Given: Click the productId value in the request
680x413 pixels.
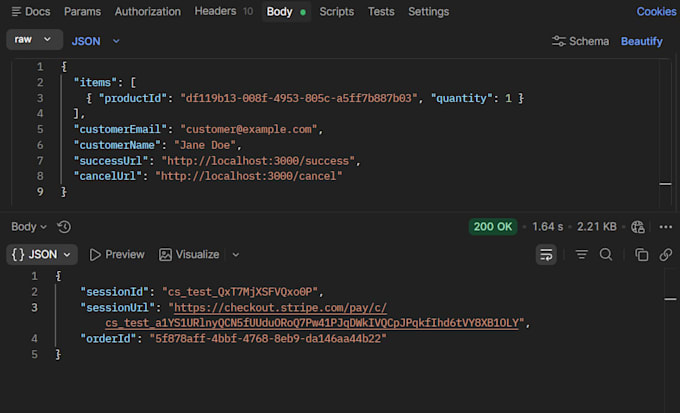Looking at the screenshot, I should click(x=298, y=98).
